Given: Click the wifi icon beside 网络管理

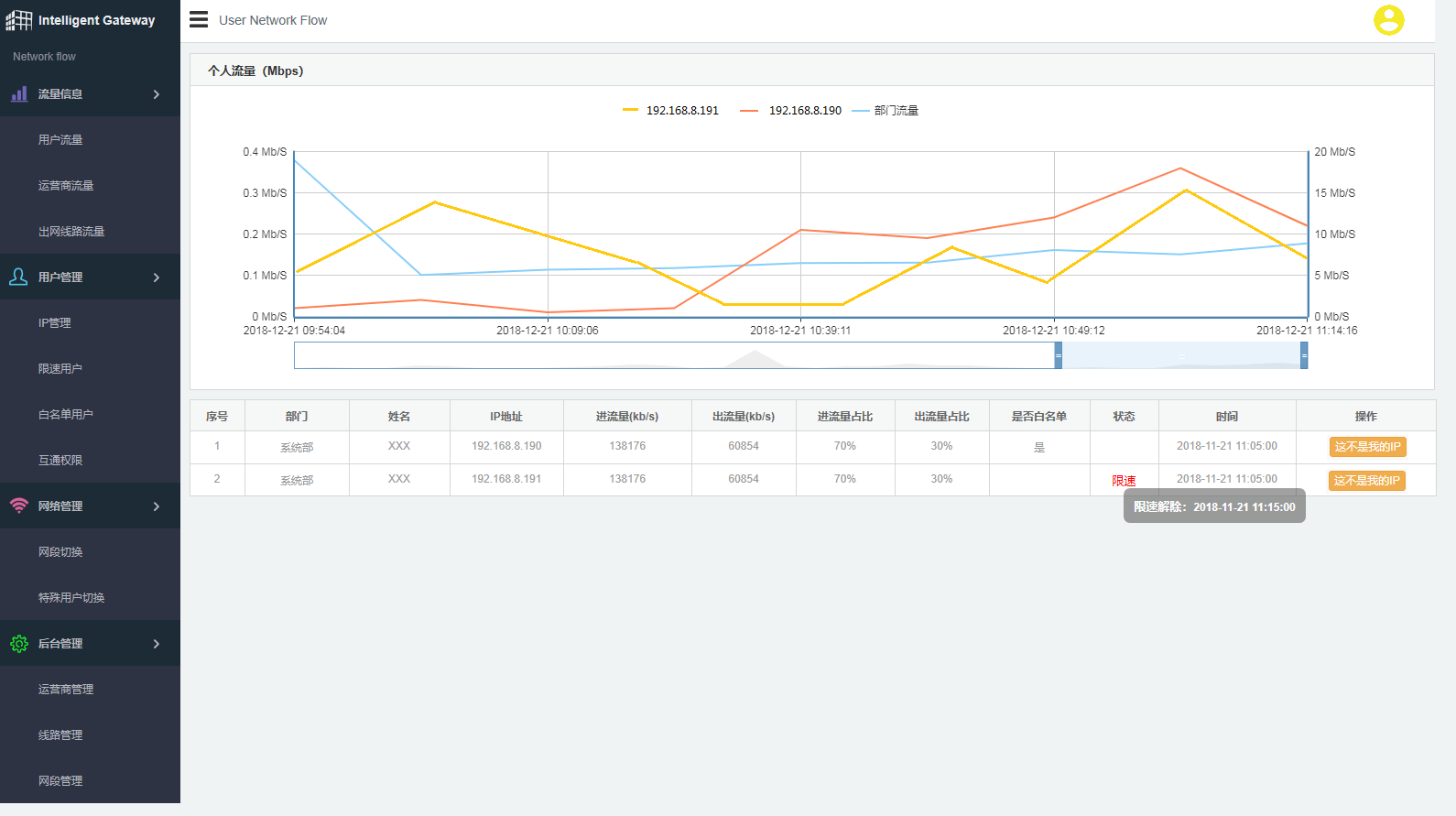Looking at the screenshot, I should [x=18, y=506].
